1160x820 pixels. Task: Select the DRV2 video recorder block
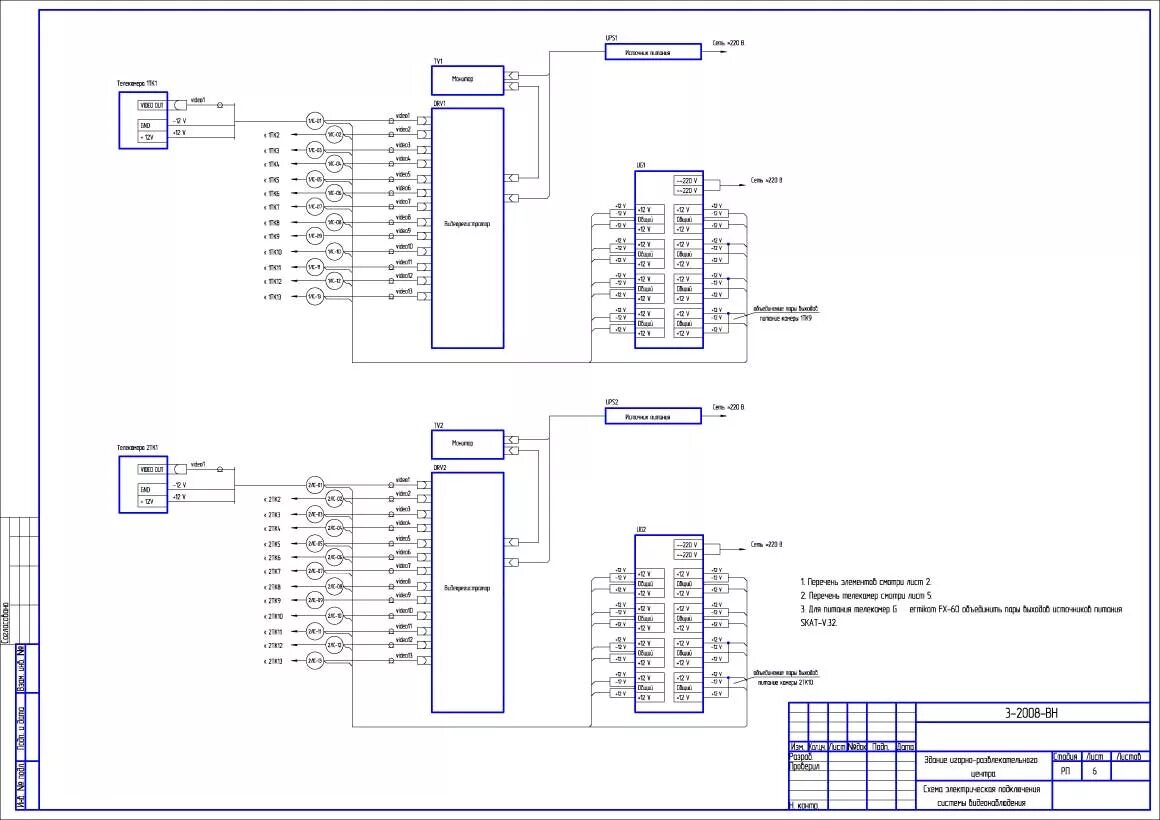click(x=468, y=592)
